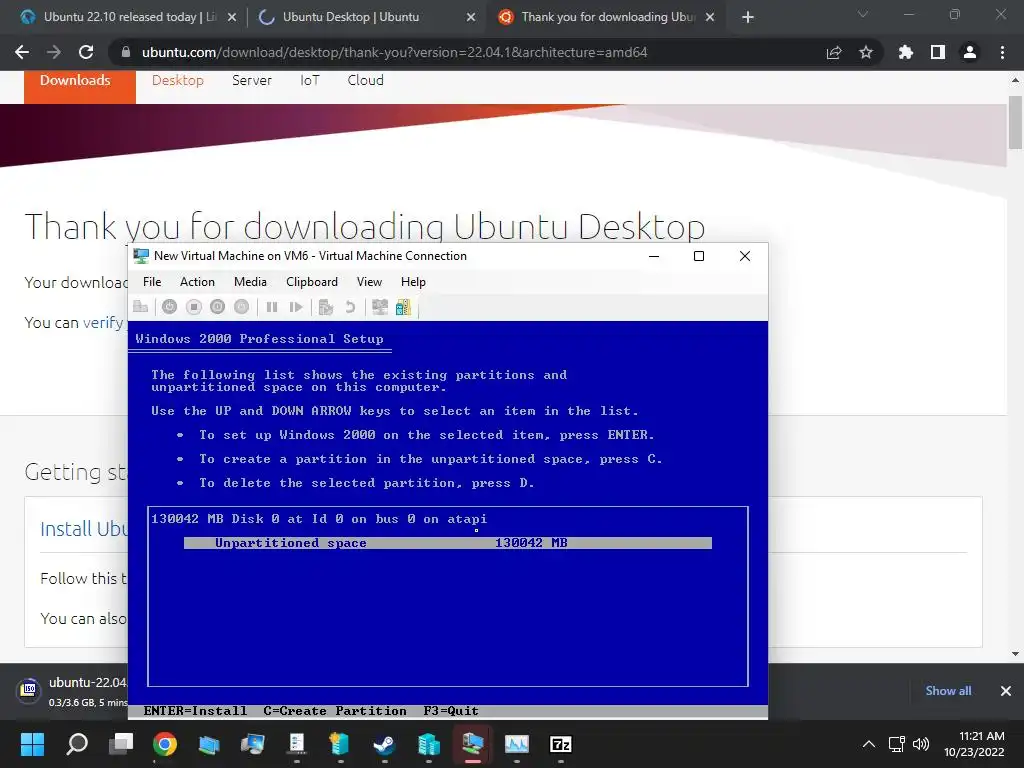
Task: Click the '130042 MB Disk 0 at Id 0' line
Action: point(319,519)
